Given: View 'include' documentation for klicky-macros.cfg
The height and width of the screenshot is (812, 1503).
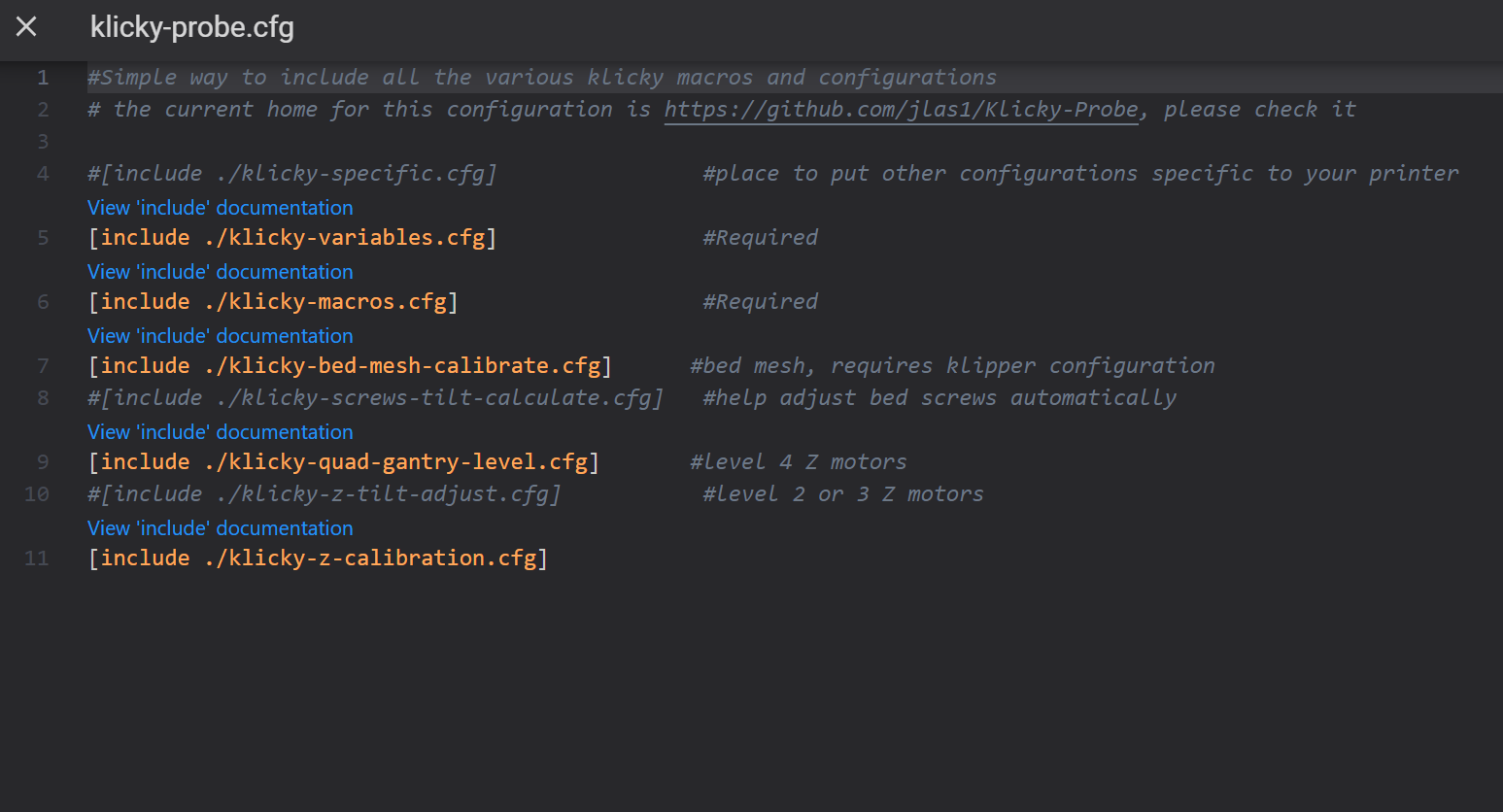Looking at the screenshot, I should 220,271.
